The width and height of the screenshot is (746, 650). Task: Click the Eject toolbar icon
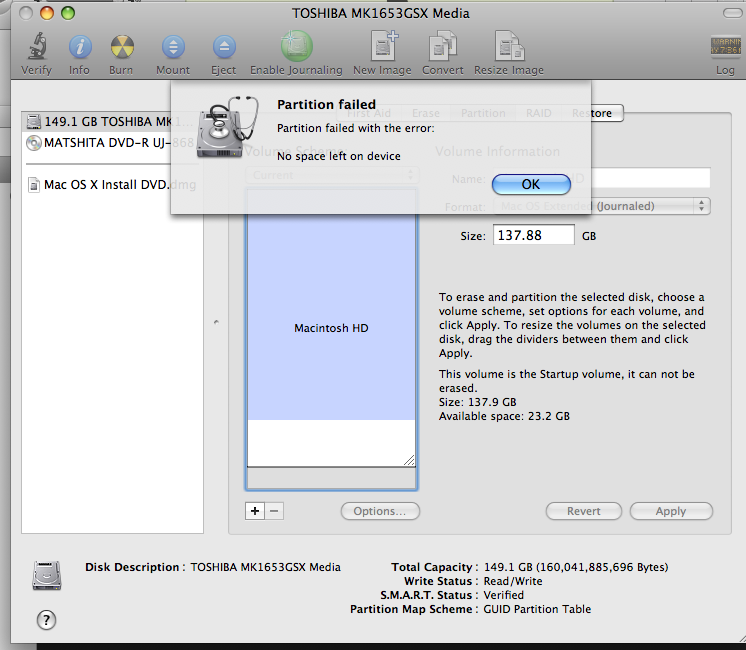click(x=224, y=47)
